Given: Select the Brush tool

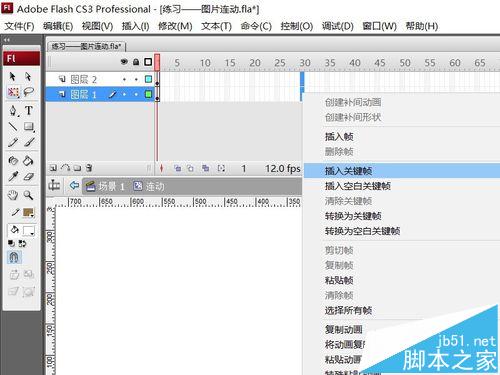Looking at the screenshot, I should [x=29, y=142].
